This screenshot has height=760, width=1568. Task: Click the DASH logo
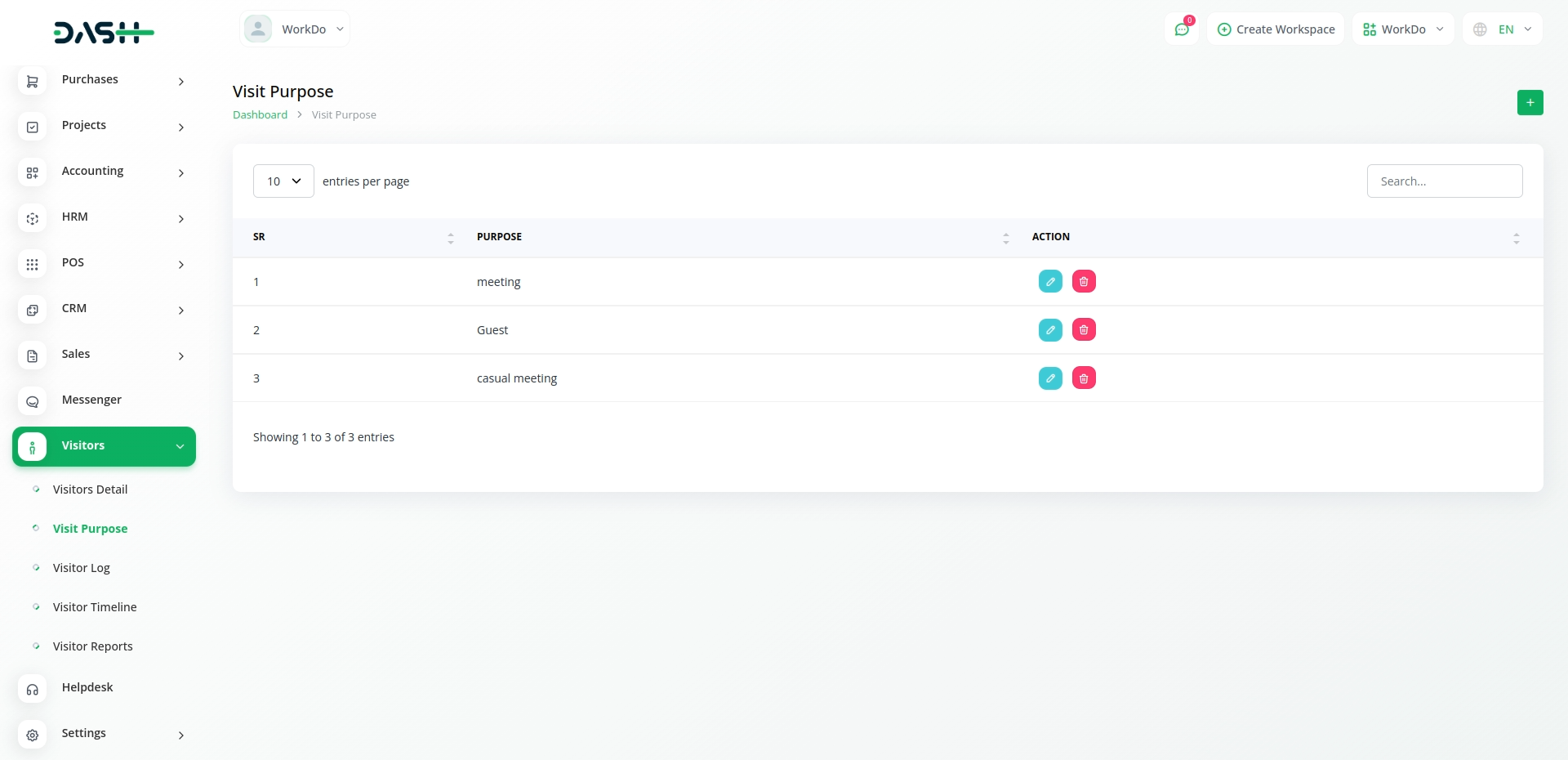tap(104, 32)
